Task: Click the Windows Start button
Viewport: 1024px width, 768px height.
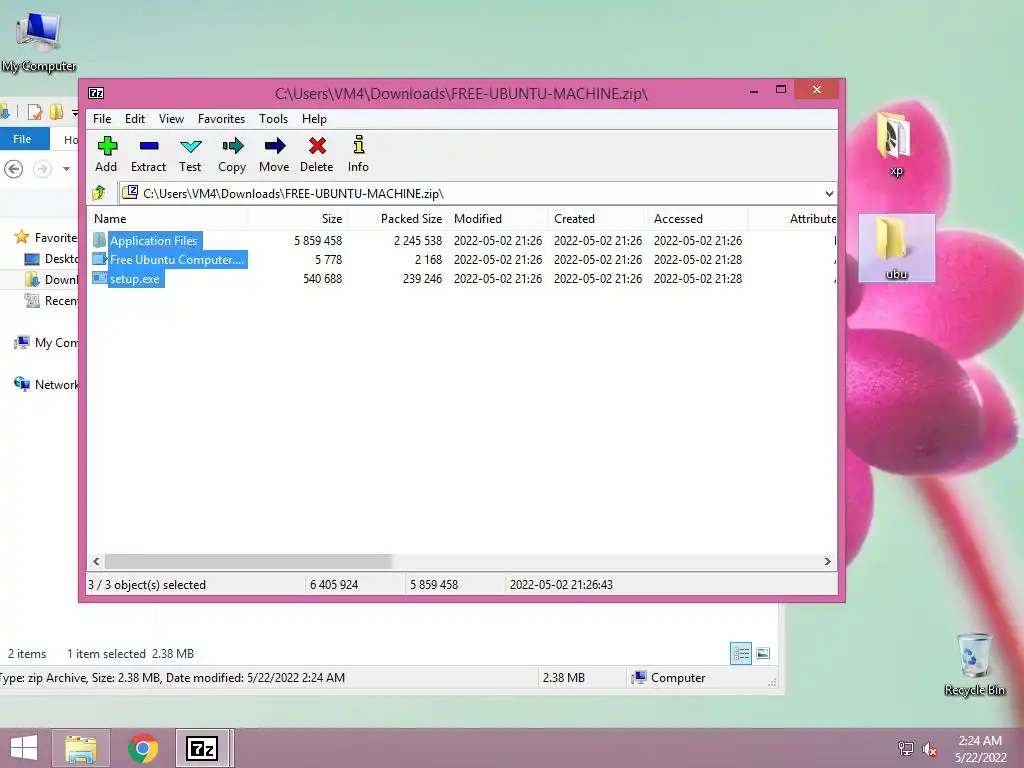Action: 24,748
